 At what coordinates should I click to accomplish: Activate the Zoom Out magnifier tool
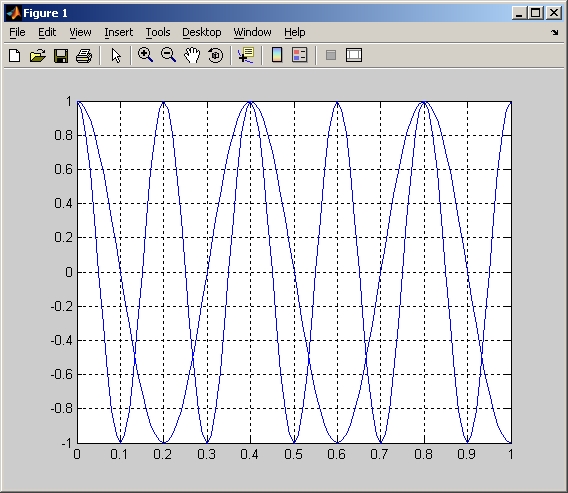(168, 55)
